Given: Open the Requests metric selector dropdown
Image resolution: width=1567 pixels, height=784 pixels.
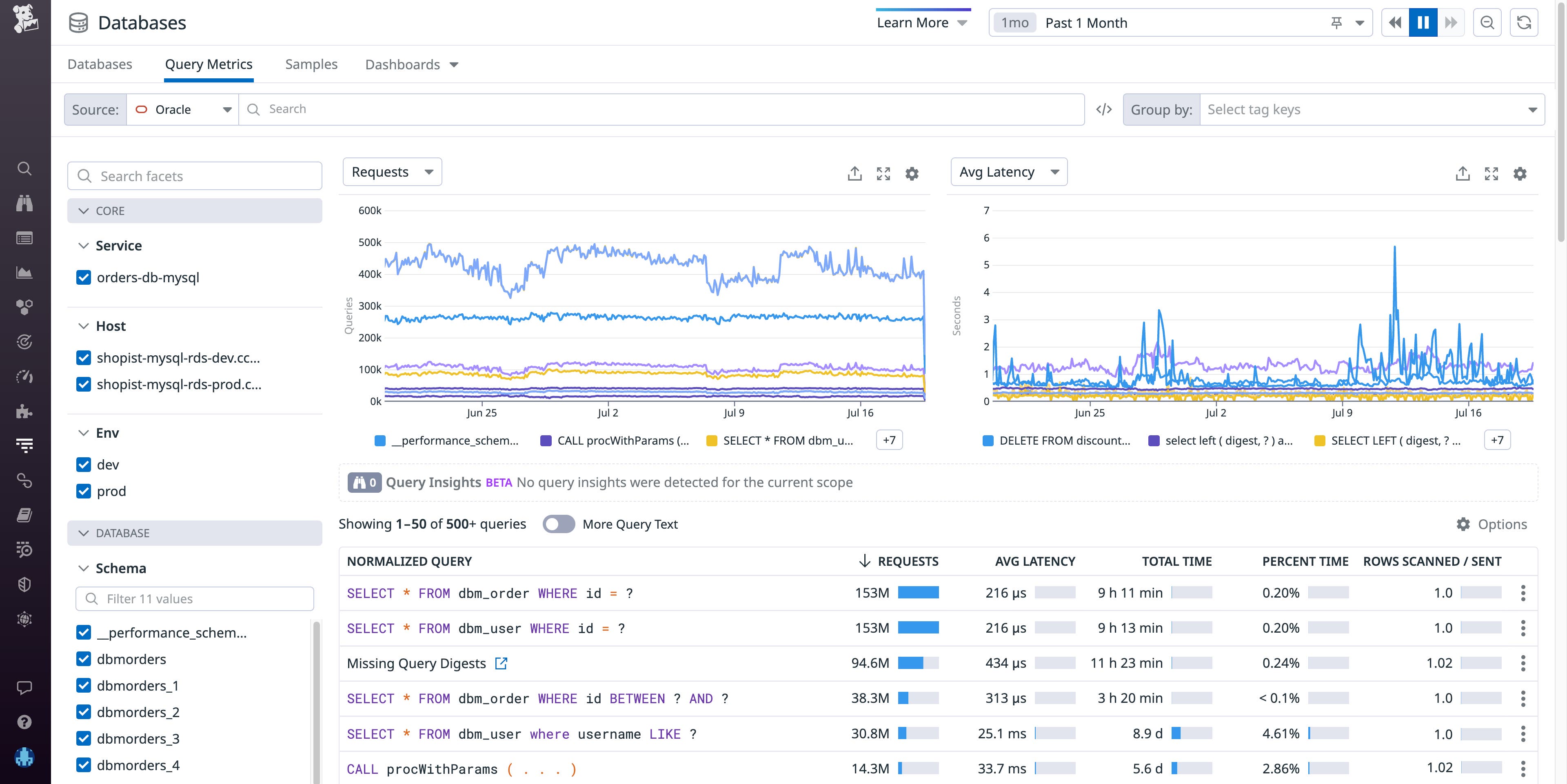Looking at the screenshot, I should [x=391, y=171].
